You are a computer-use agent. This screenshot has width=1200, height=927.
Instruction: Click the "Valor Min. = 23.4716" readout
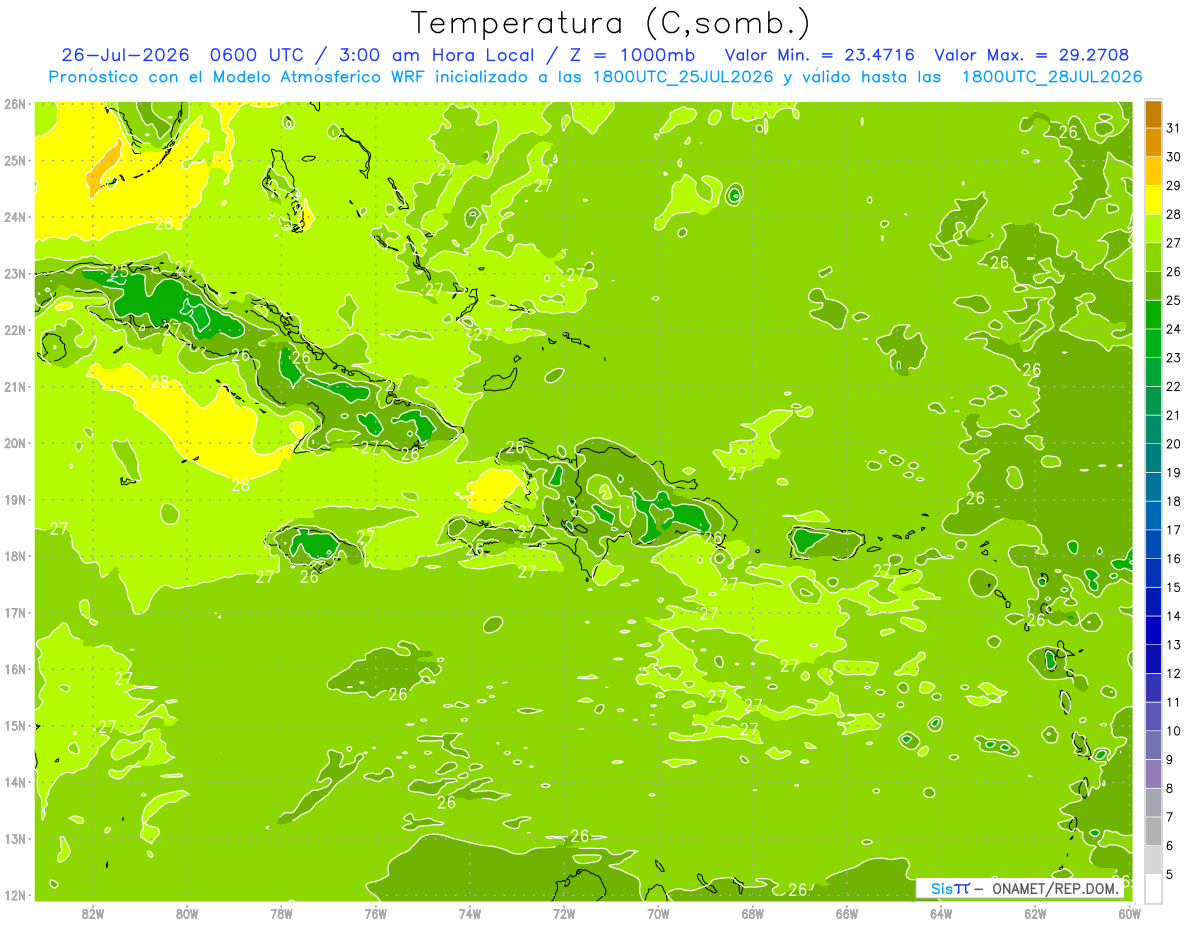click(820, 55)
